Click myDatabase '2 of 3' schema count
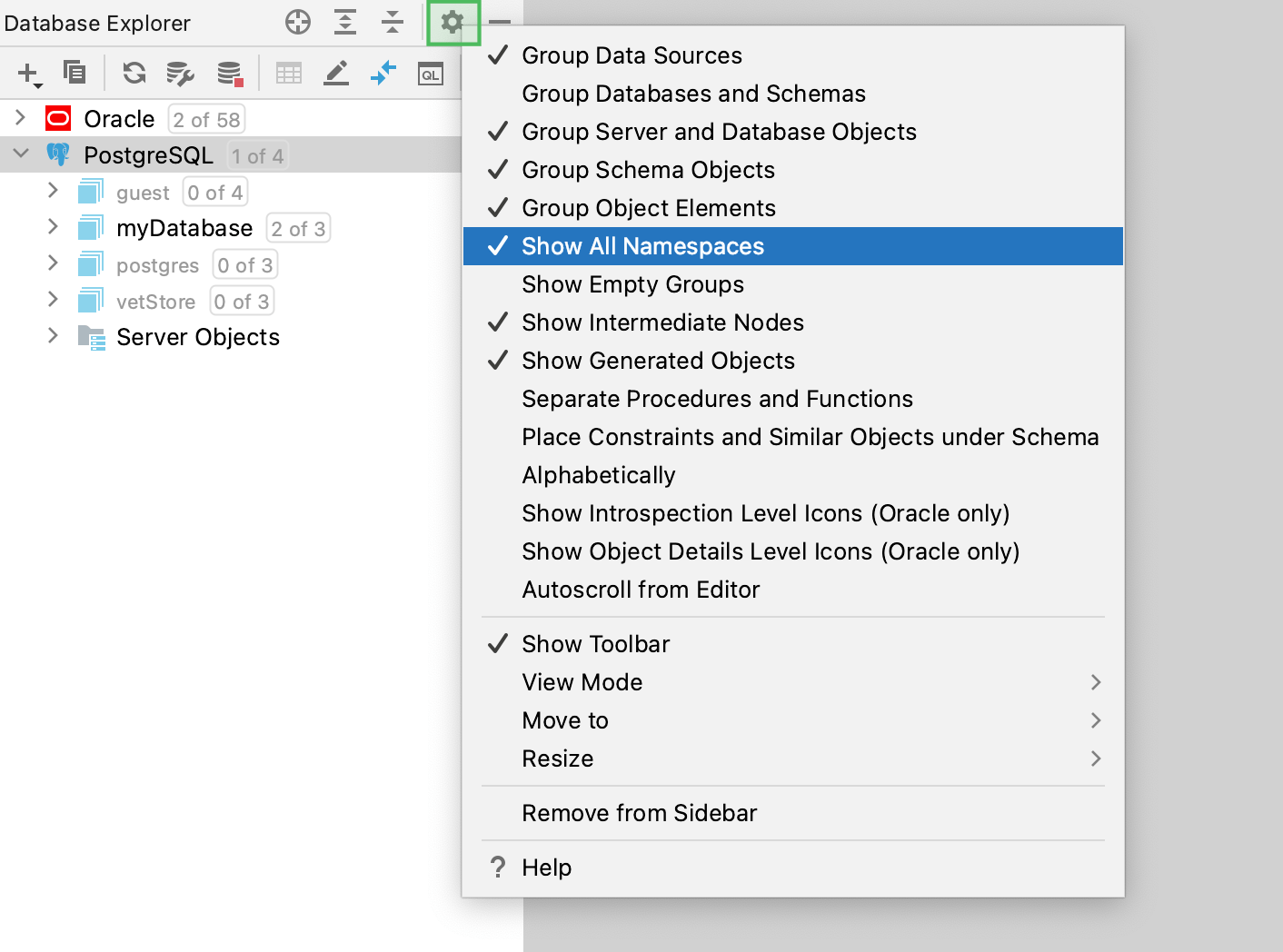 point(298,228)
